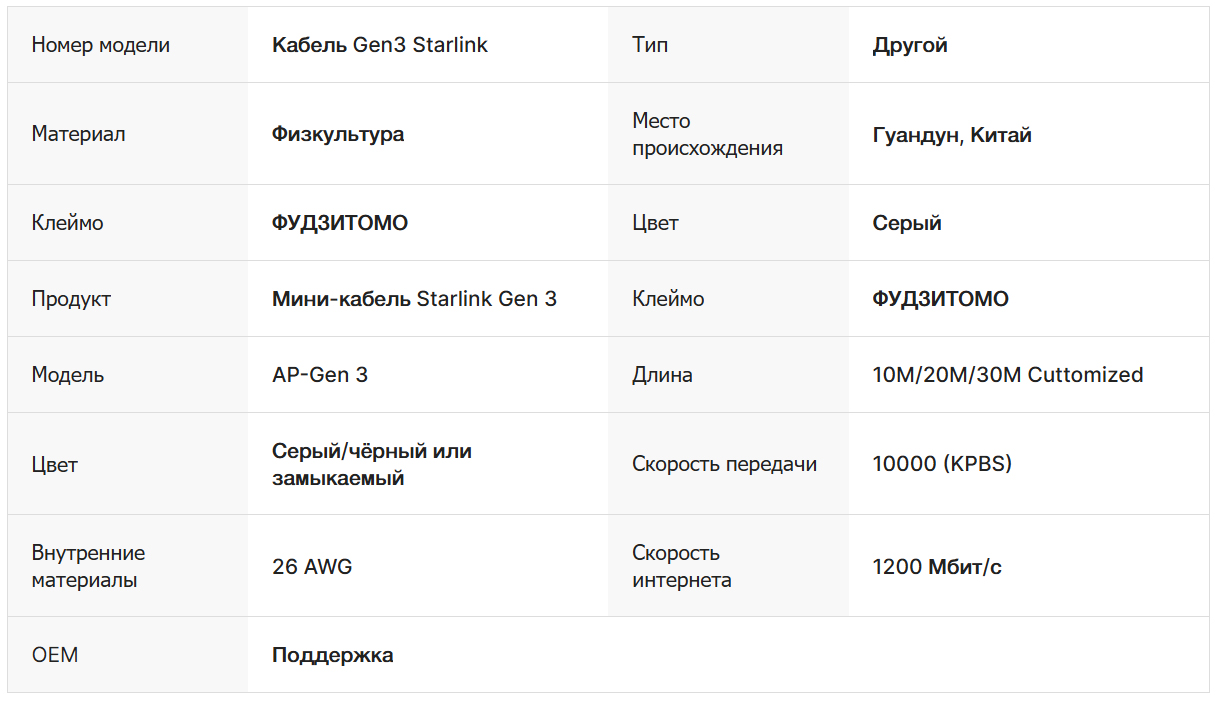
Task: Select the "Кабель Gen3 Starlink" value
Action: tap(380, 45)
